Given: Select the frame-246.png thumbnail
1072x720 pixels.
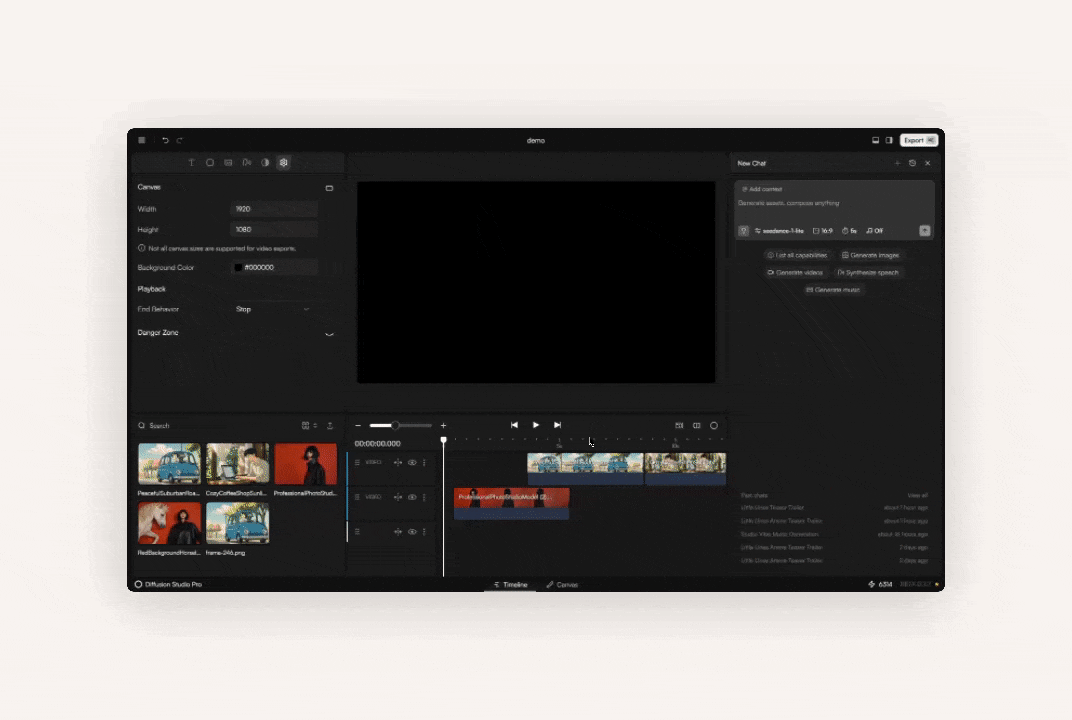Looking at the screenshot, I should click(x=237, y=523).
